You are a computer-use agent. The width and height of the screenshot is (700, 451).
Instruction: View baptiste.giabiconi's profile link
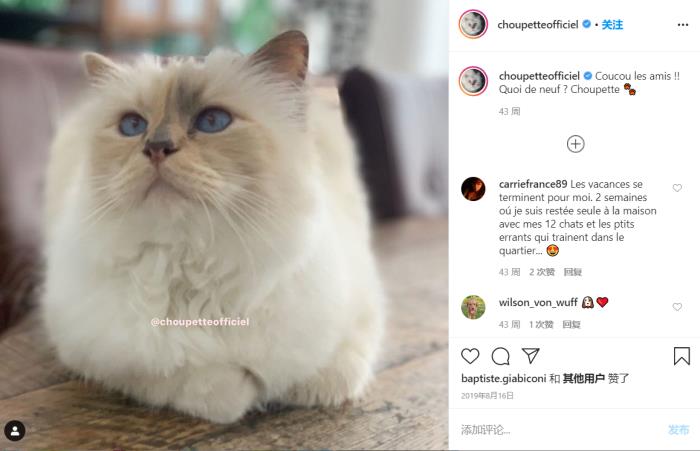tap(504, 379)
